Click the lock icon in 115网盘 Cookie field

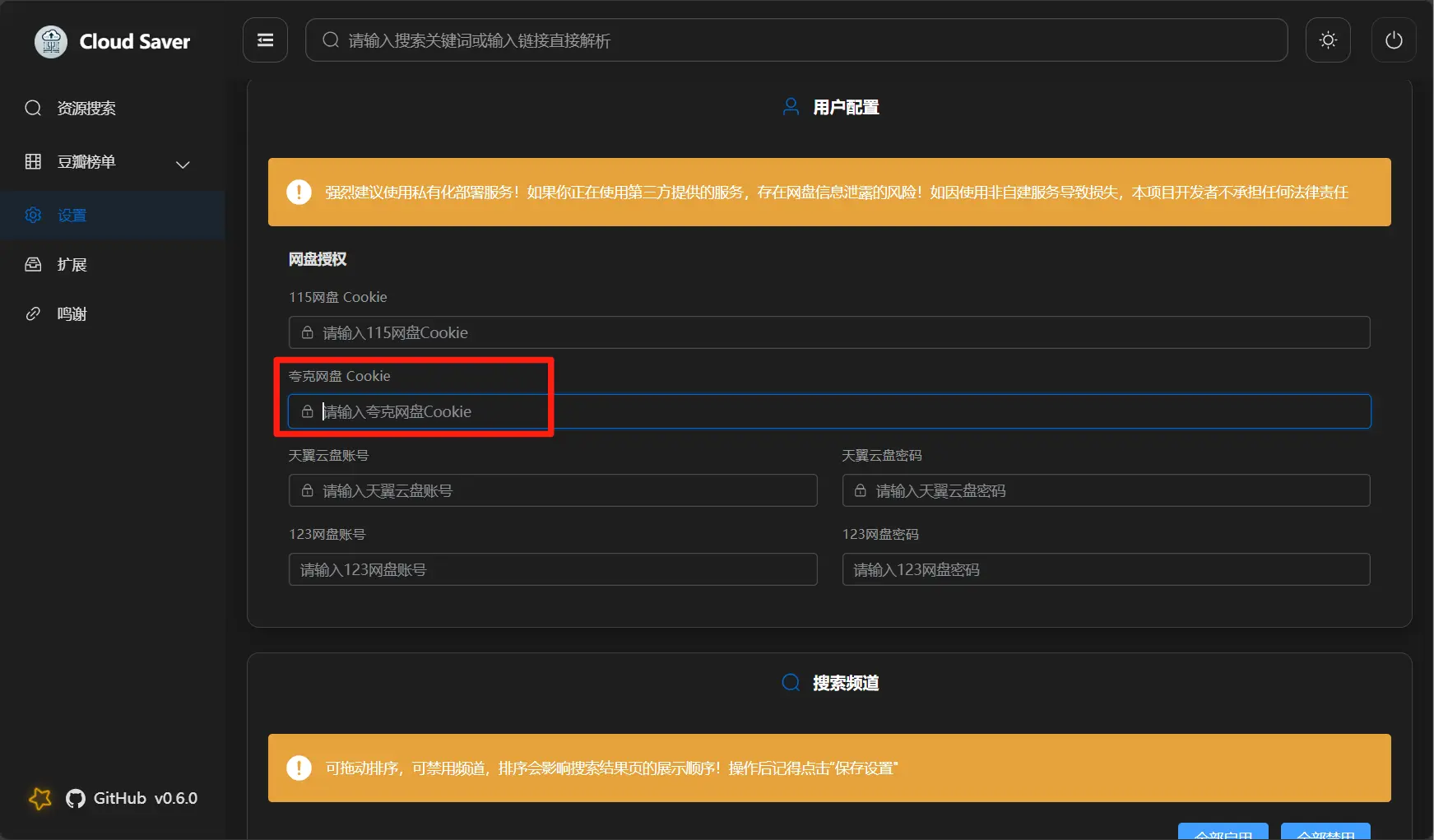(307, 332)
